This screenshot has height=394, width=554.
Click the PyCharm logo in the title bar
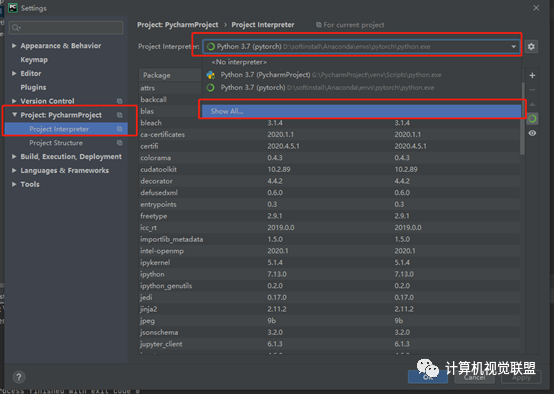coord(13,8)
